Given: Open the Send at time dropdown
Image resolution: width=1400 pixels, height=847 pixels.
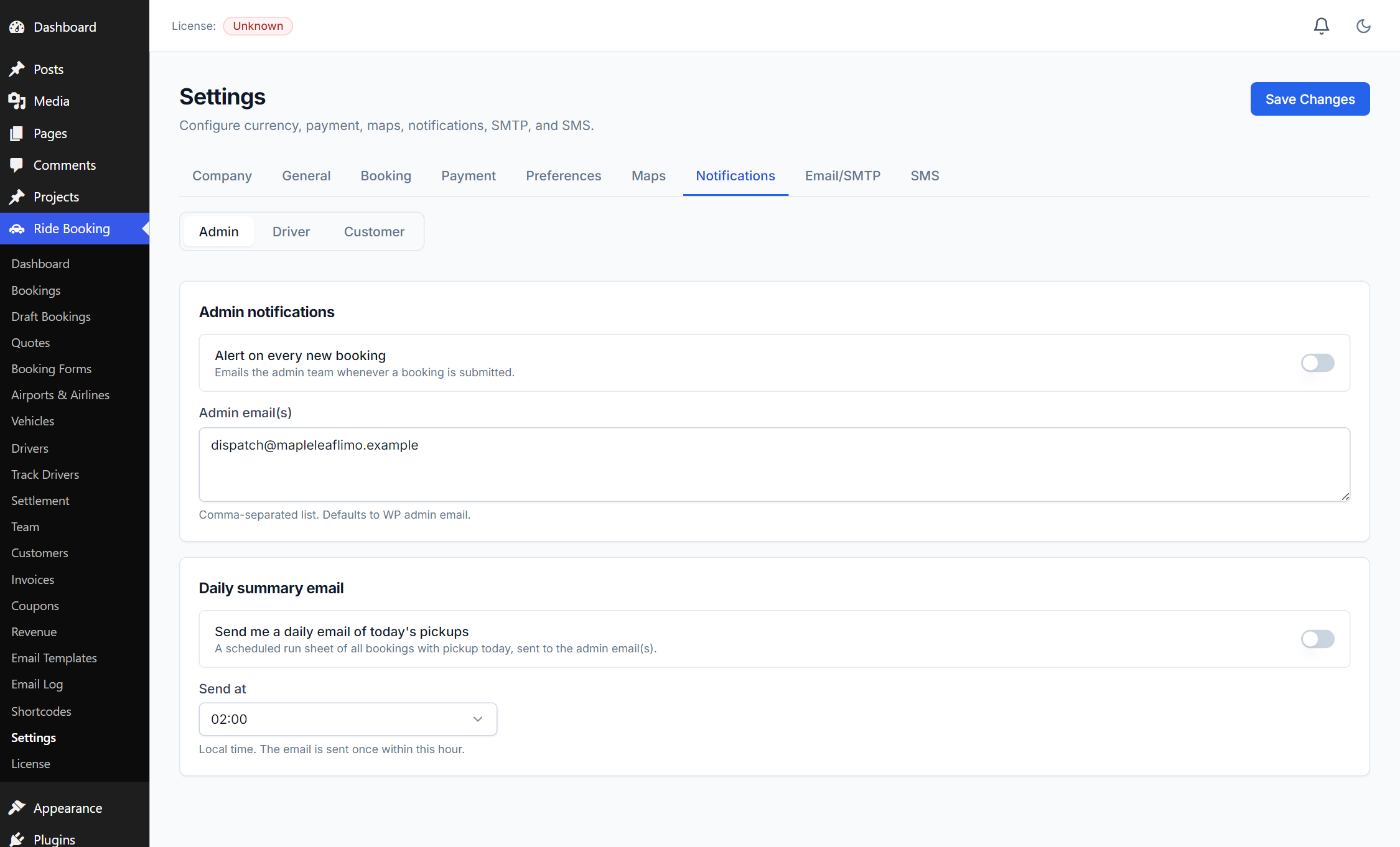Looking at the screenshot, I should pyautogui.click(x=348, y=719).
